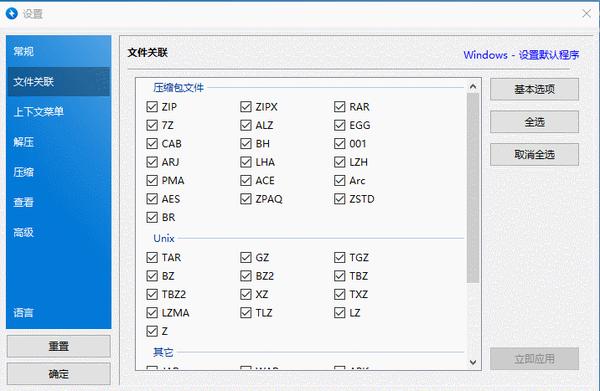The image size is (600, 391).
Task: Toggle the BZ2 checkbox
Action: (x=246, y=276)
